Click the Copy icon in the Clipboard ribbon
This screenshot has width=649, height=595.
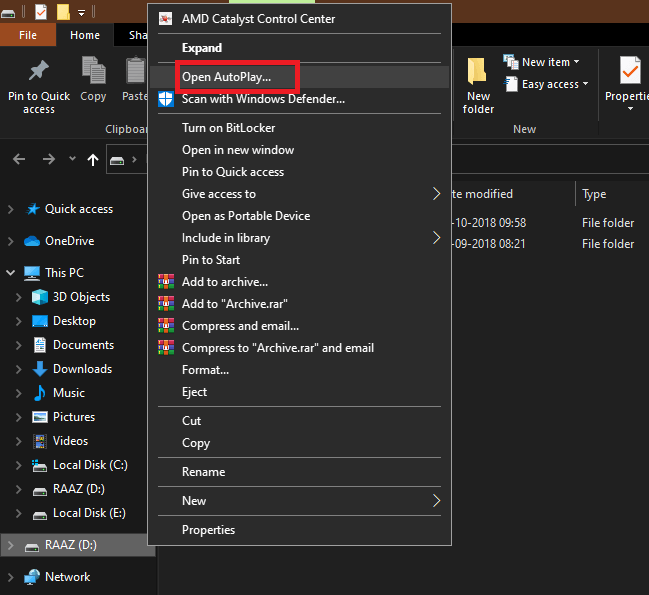[94, 70]
